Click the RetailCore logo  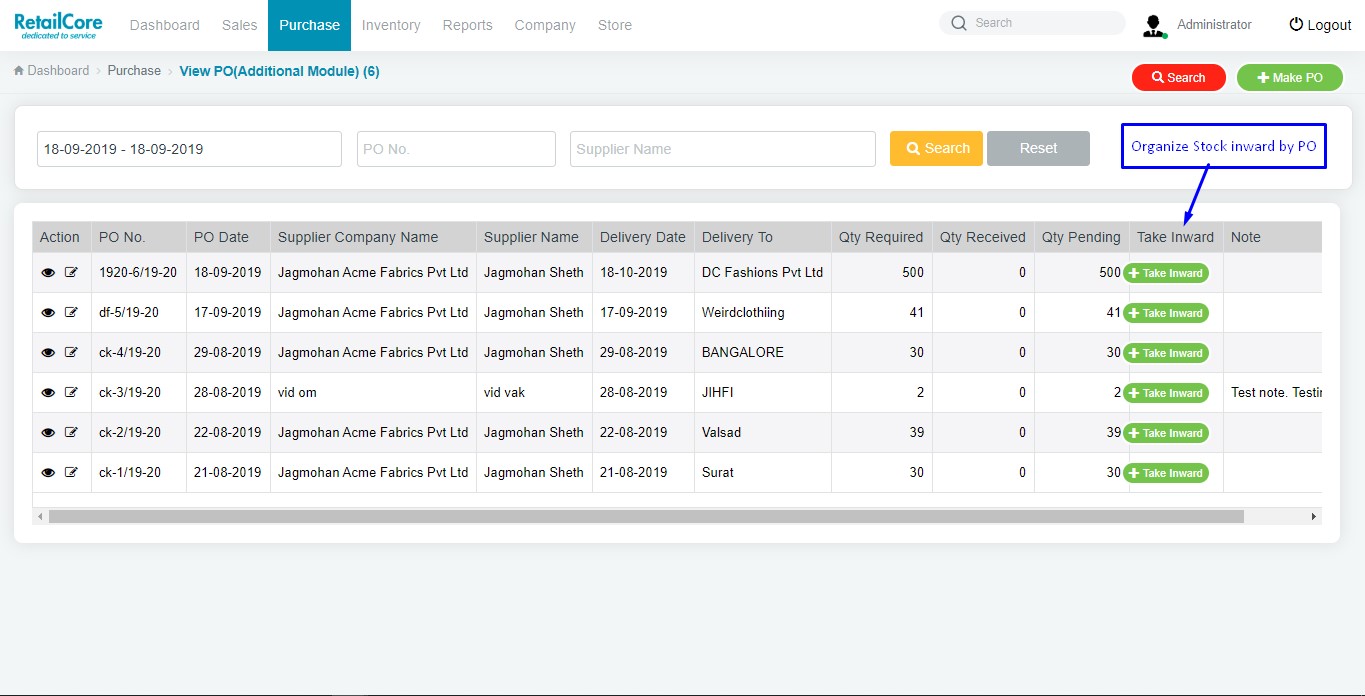tap(58, 25)
